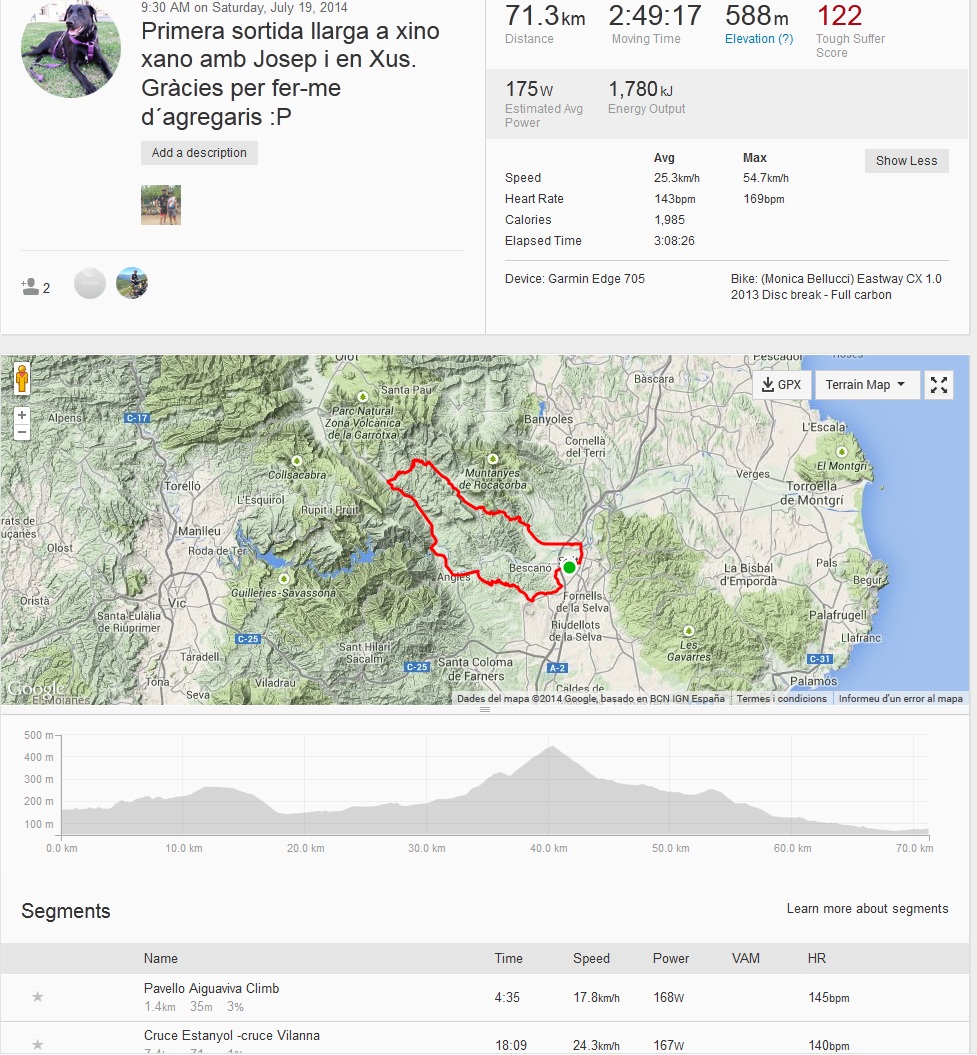Collapse stats with Show Less
Screen dimensions: 977x1055
click(906, 161)
